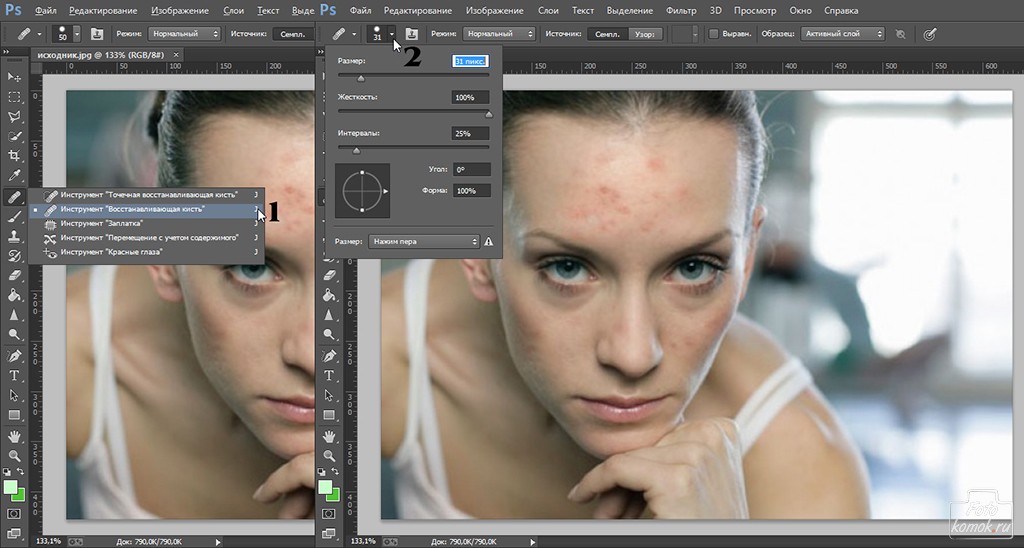The width and height of the screenshot is (1024, 548).
Task: Open brush picker arrow next to 31
Action: 392,34
